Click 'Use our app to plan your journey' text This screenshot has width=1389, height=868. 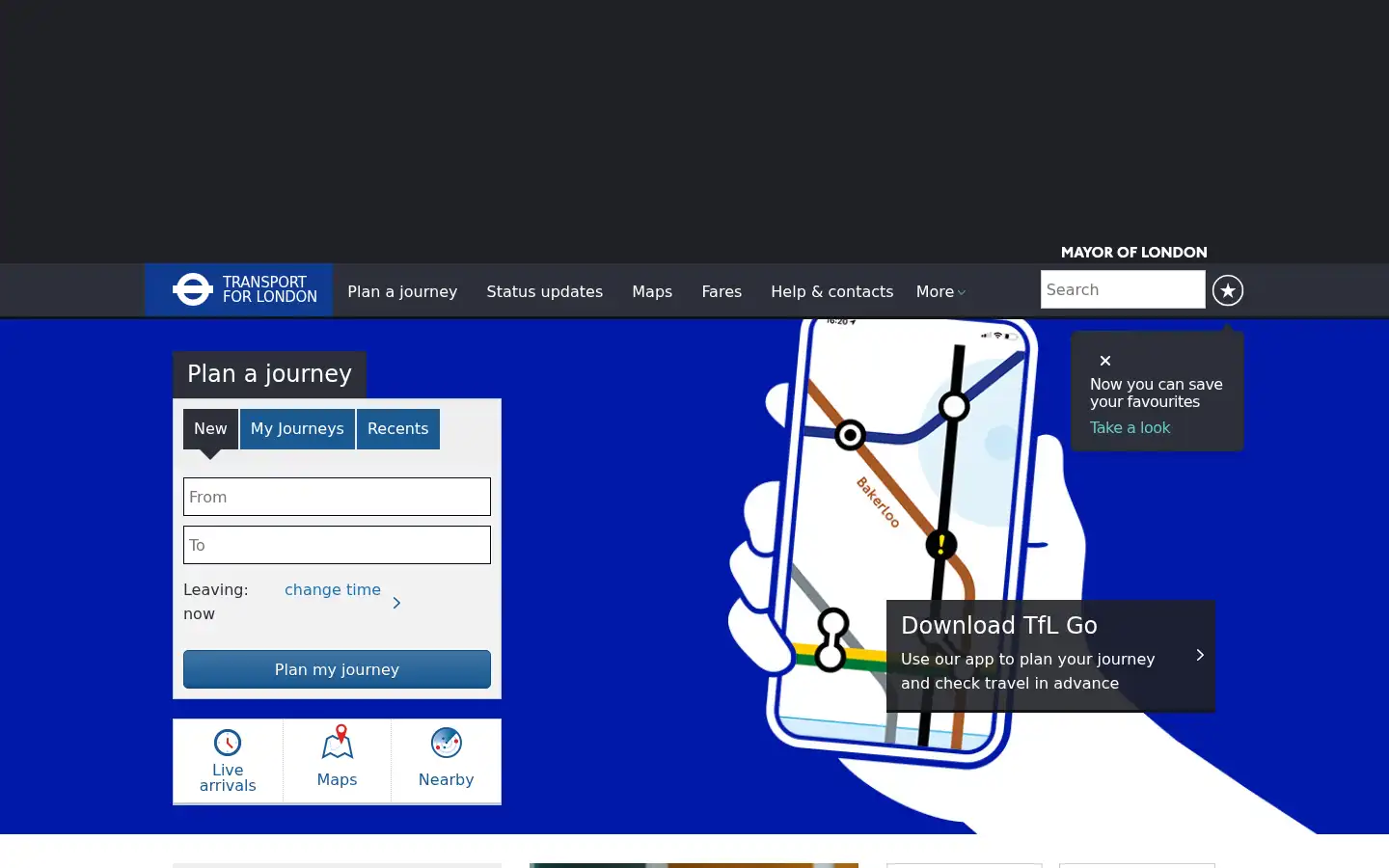[x=1027, y=659]
